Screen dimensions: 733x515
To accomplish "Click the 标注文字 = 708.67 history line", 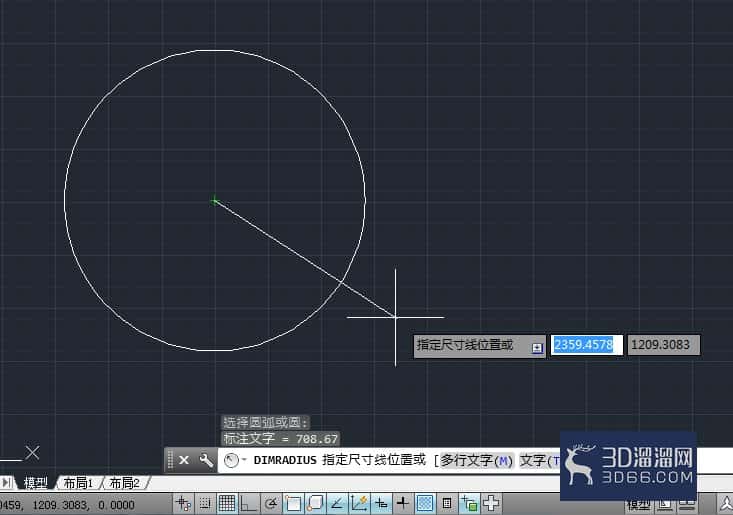I will pyautogui.click(x=280, y=439).
